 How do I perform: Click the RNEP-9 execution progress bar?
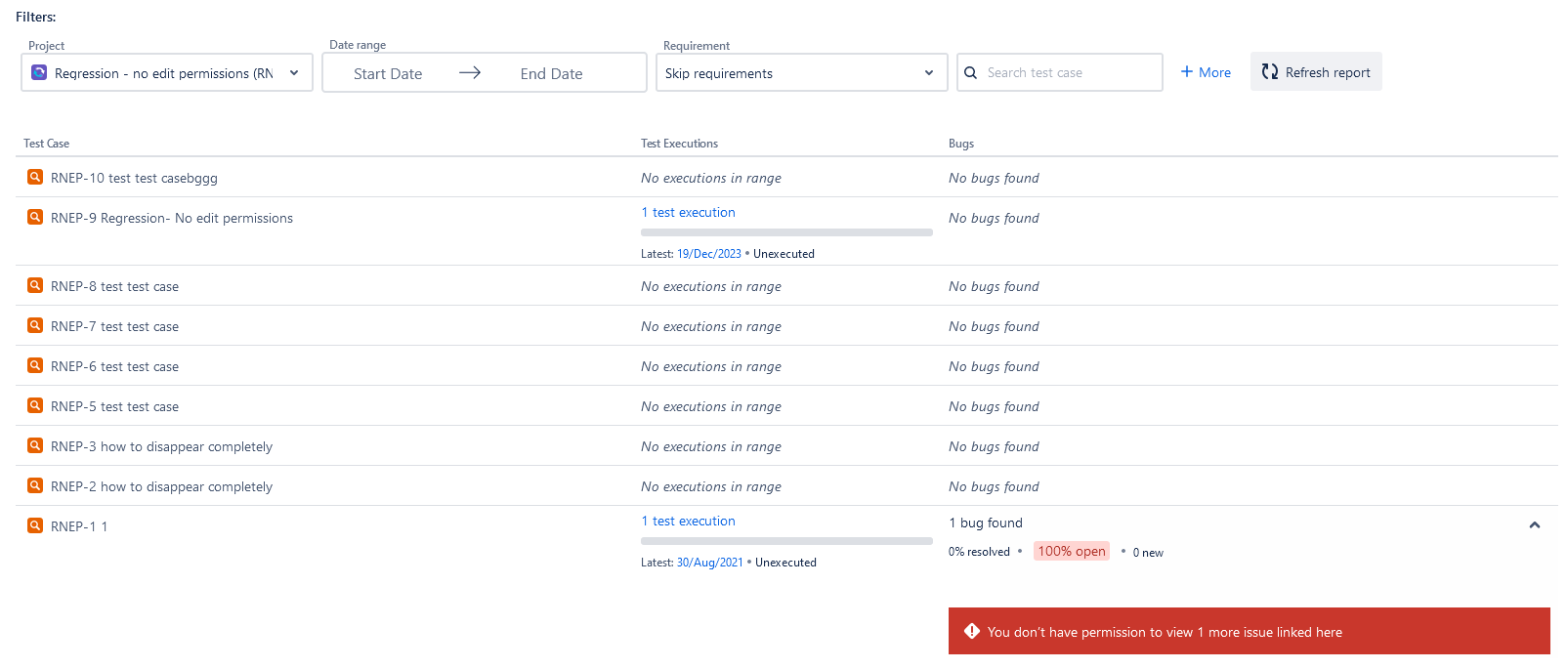[786, 232]
